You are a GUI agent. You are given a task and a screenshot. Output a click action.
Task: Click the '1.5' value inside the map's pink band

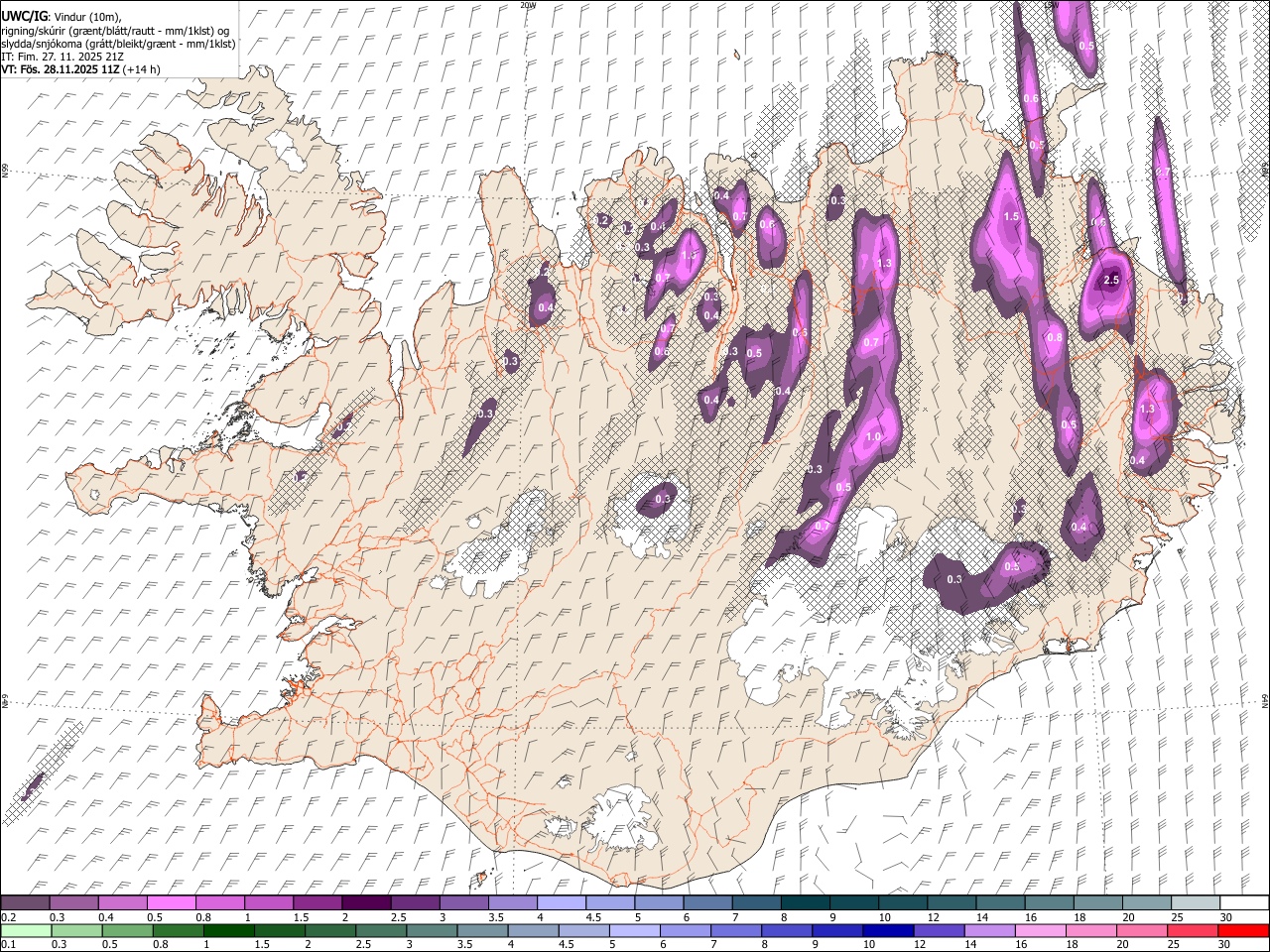(x=1011, y=216)
